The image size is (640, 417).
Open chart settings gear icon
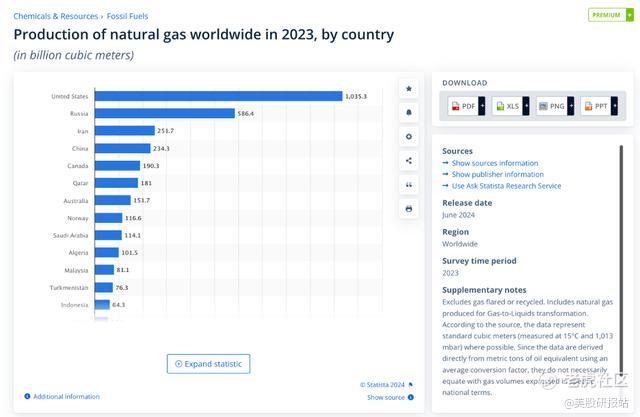pos(408,136)
